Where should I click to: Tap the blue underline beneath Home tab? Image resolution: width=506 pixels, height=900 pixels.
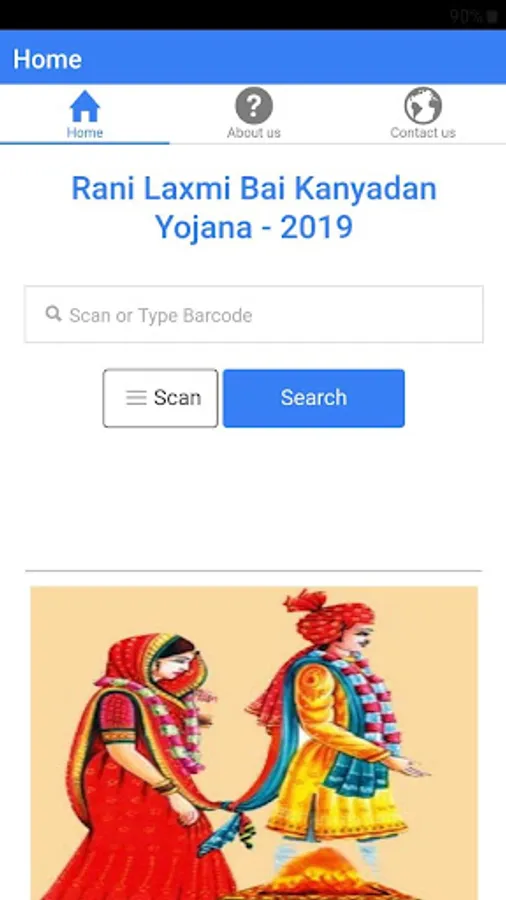pos(85,143)
